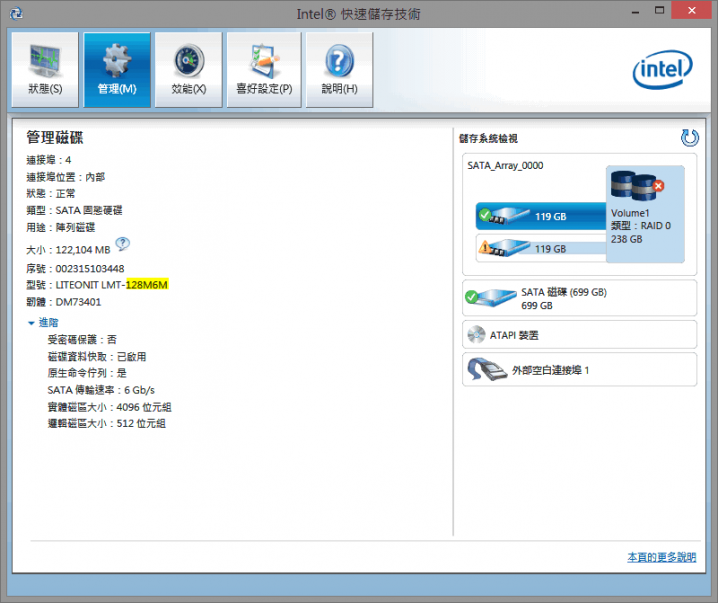Click the 連接埠位置：內部 line
This screenshot has height=603, width=720.
66,177
